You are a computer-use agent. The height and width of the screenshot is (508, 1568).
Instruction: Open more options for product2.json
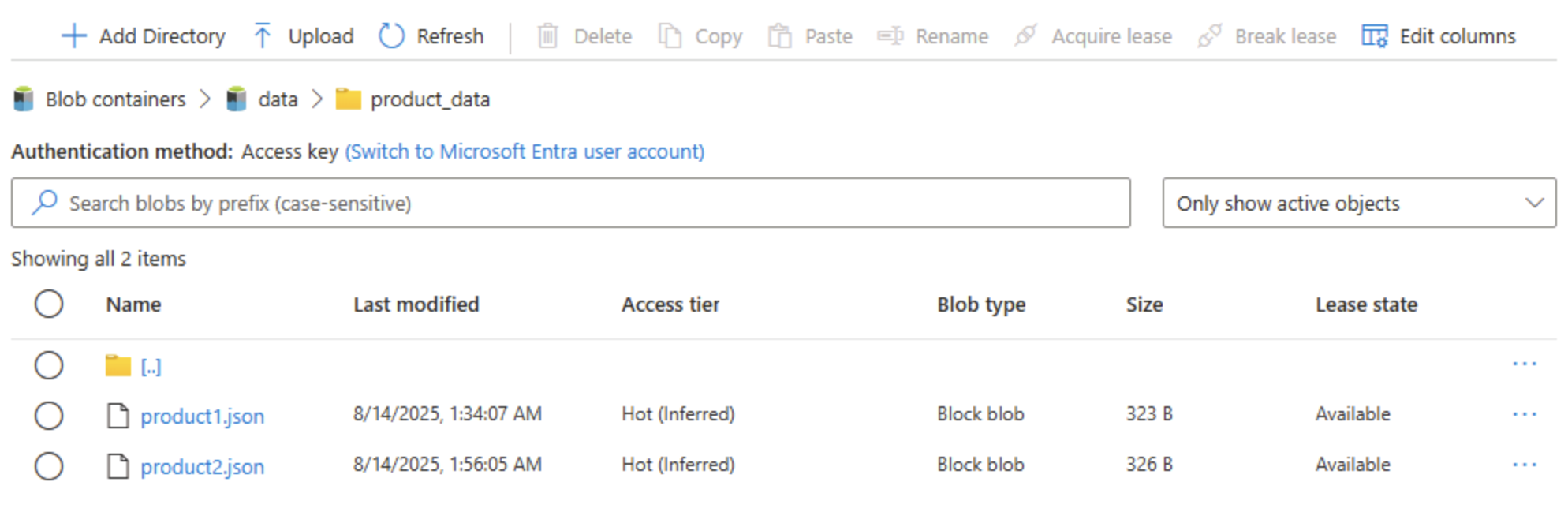click(1524, 465)
